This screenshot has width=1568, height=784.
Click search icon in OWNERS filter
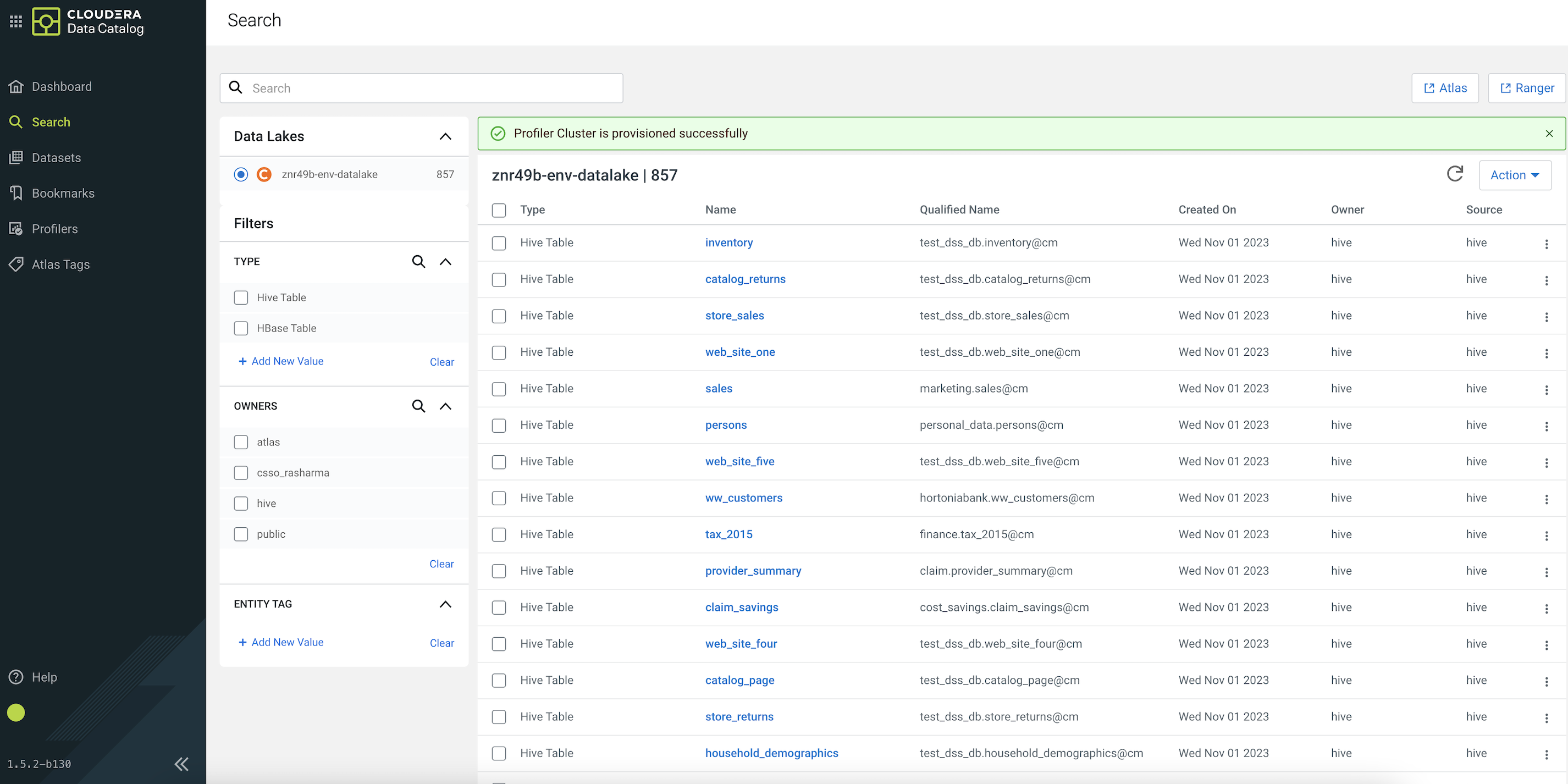418,406
